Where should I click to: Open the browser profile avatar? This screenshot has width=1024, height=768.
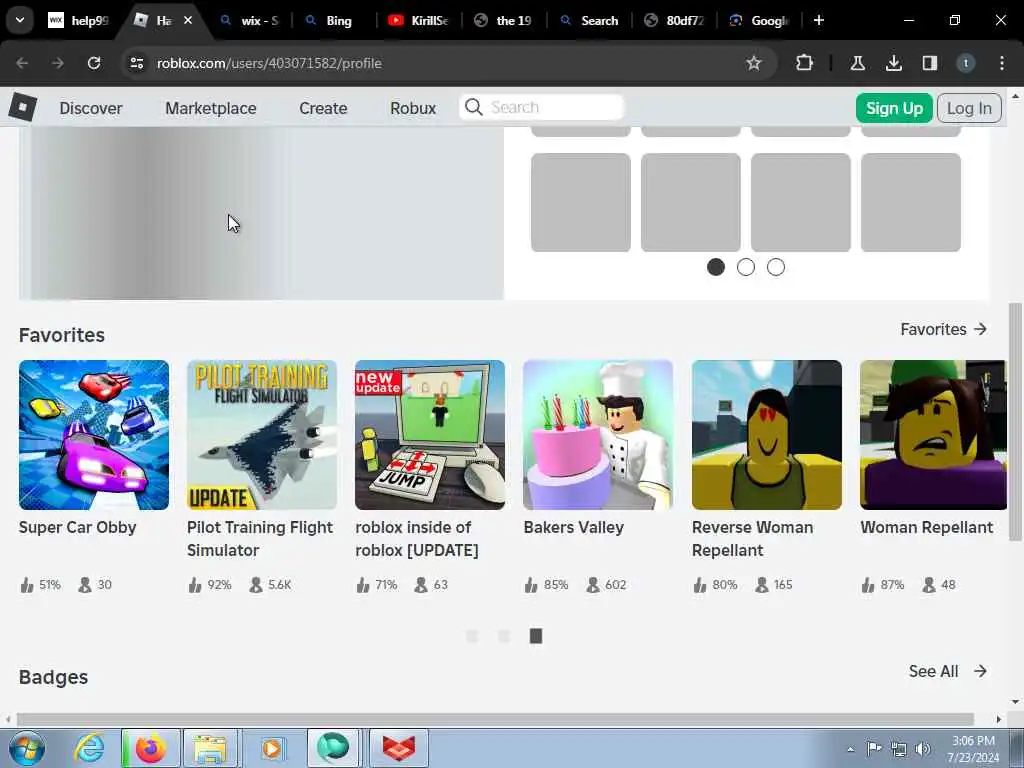[x=966, y=63]
